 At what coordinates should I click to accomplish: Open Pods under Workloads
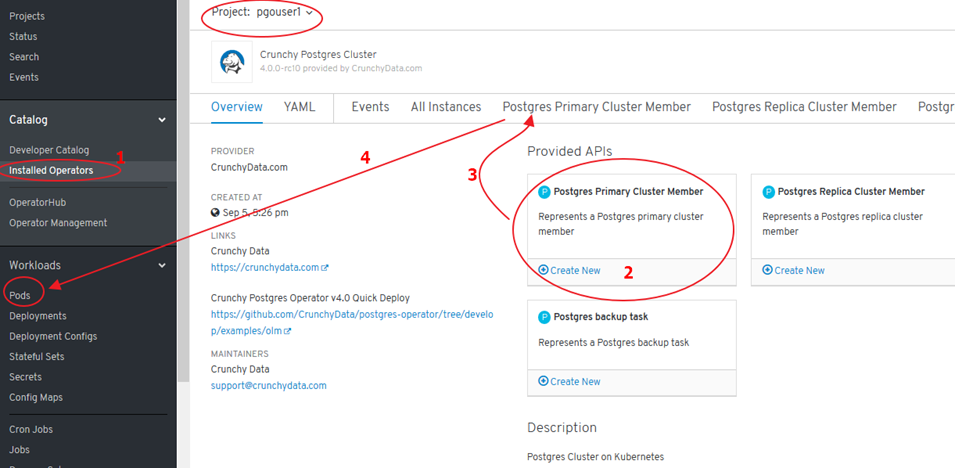coord(19,296)
